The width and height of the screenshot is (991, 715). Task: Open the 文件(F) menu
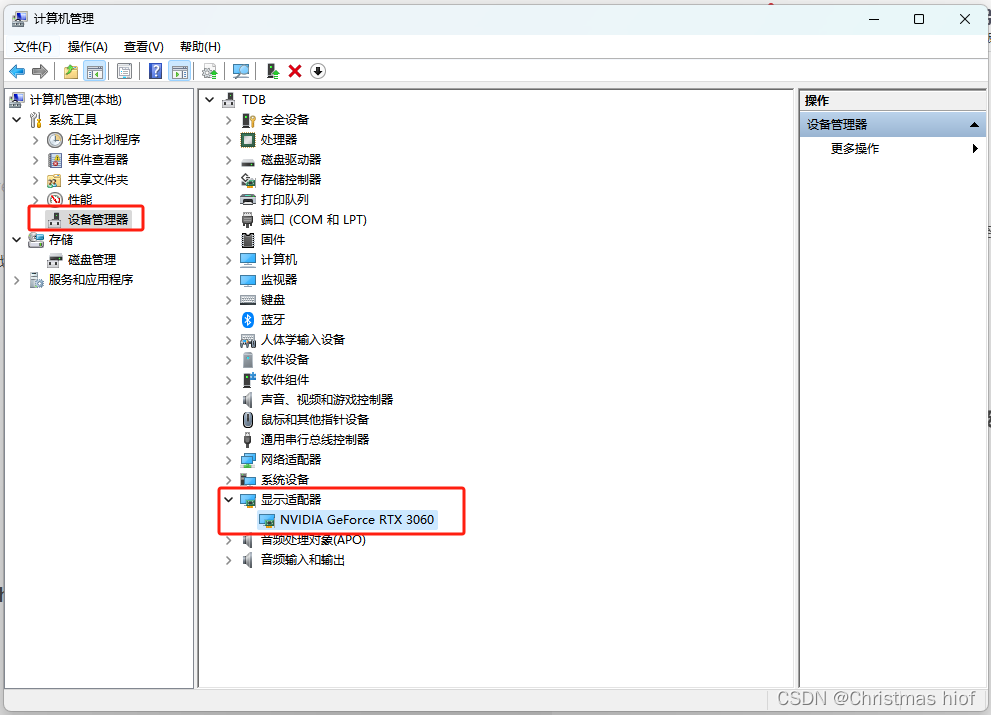pos(33,47)
